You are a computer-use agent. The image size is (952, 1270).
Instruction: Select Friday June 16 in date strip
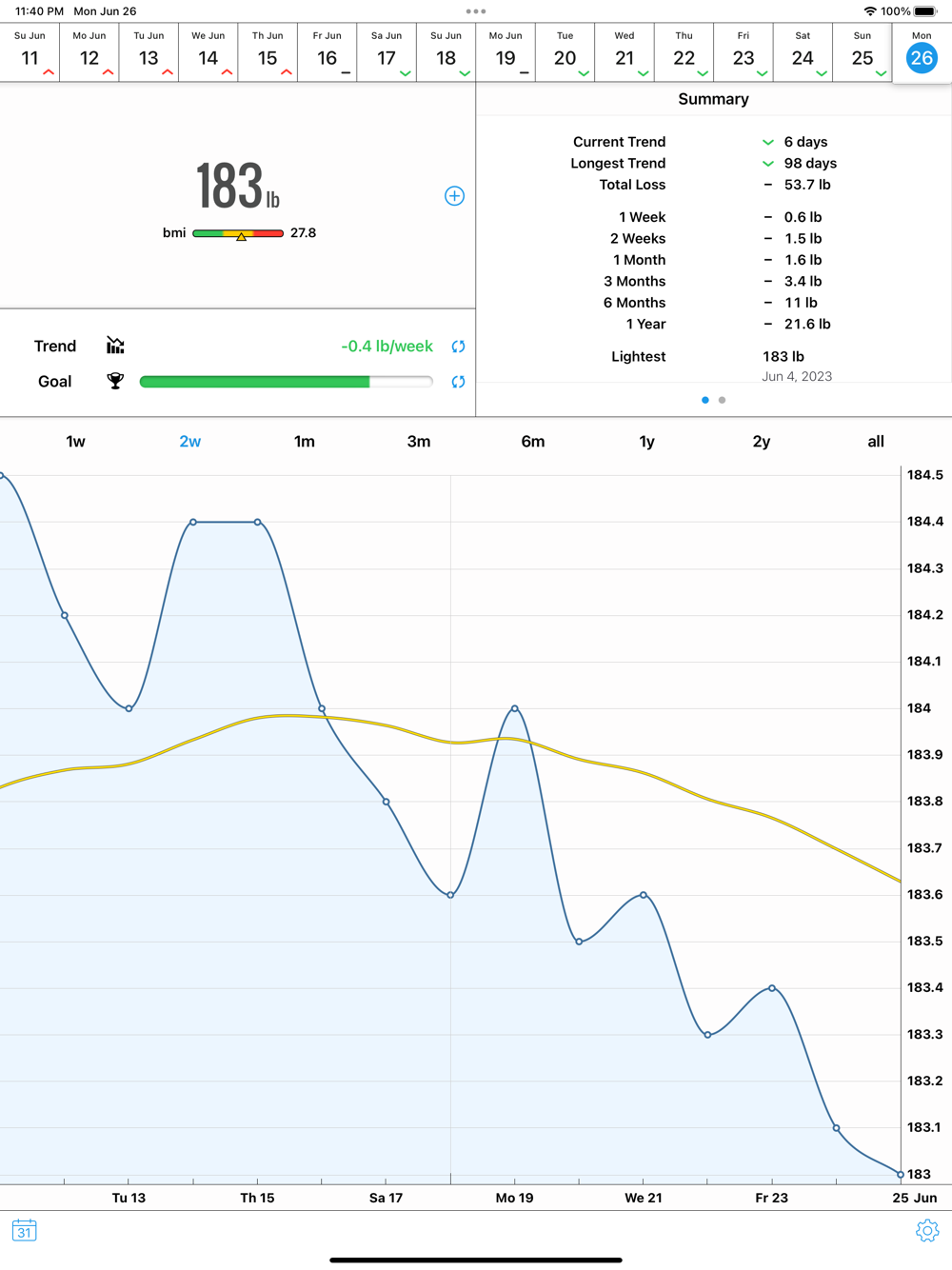click(x=327, y=52)
